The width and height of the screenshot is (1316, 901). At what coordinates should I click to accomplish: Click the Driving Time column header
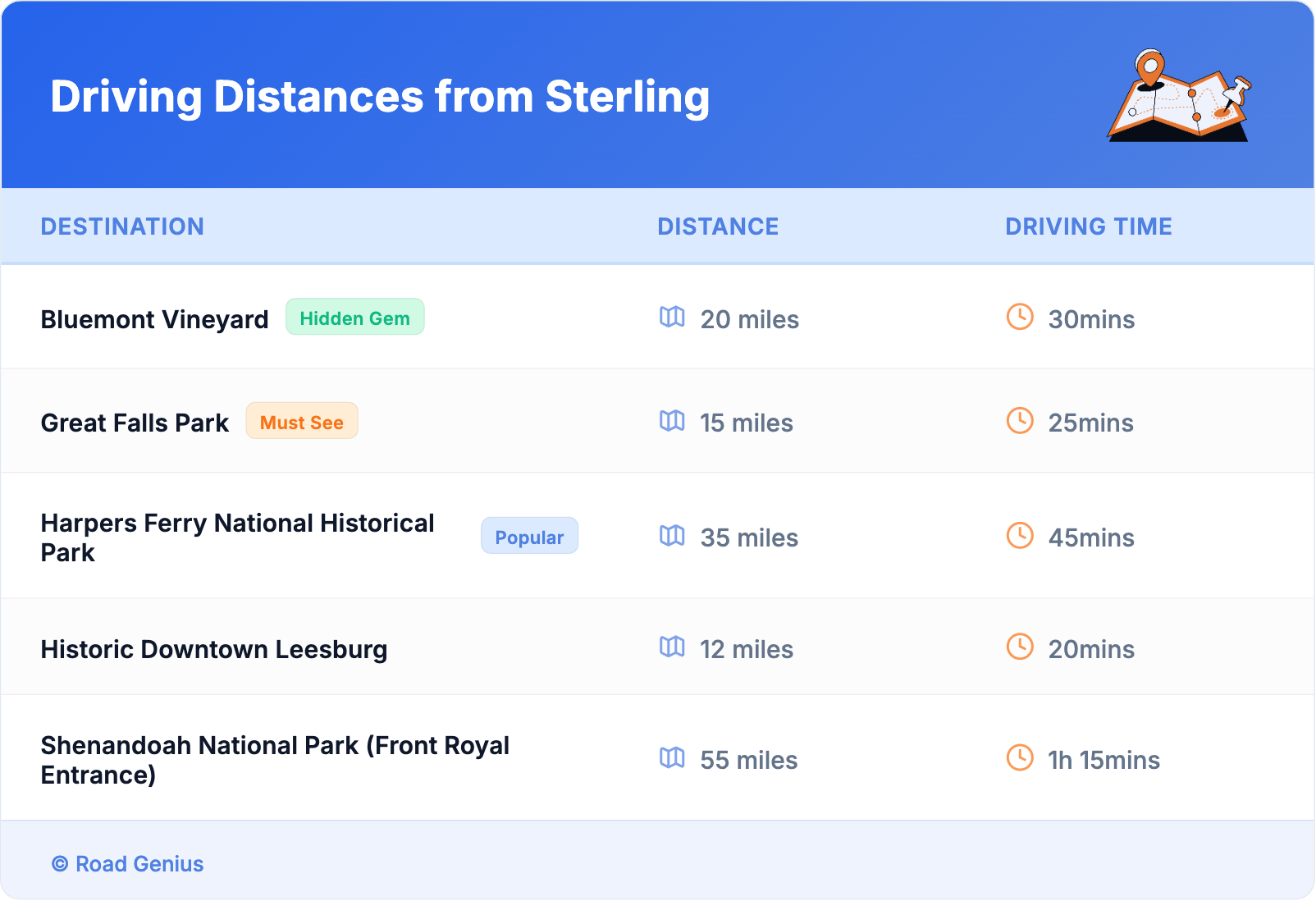(x=1088, y=226)
